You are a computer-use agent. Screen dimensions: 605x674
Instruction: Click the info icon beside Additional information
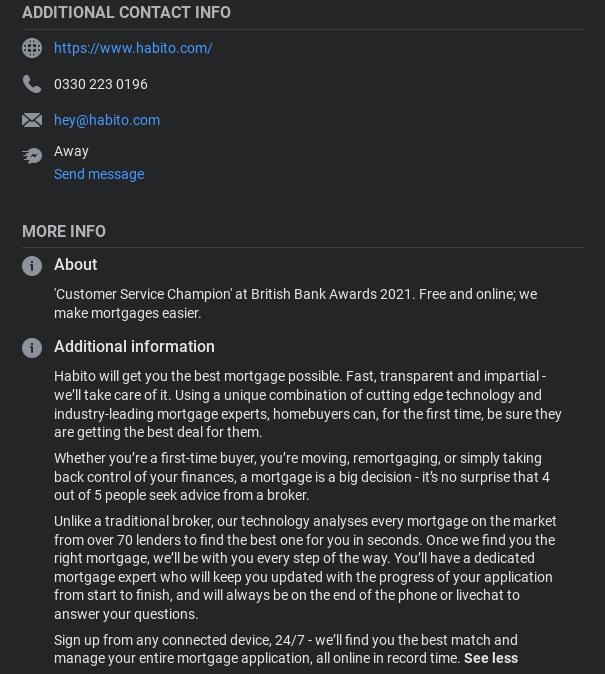(x=32, y=348)
